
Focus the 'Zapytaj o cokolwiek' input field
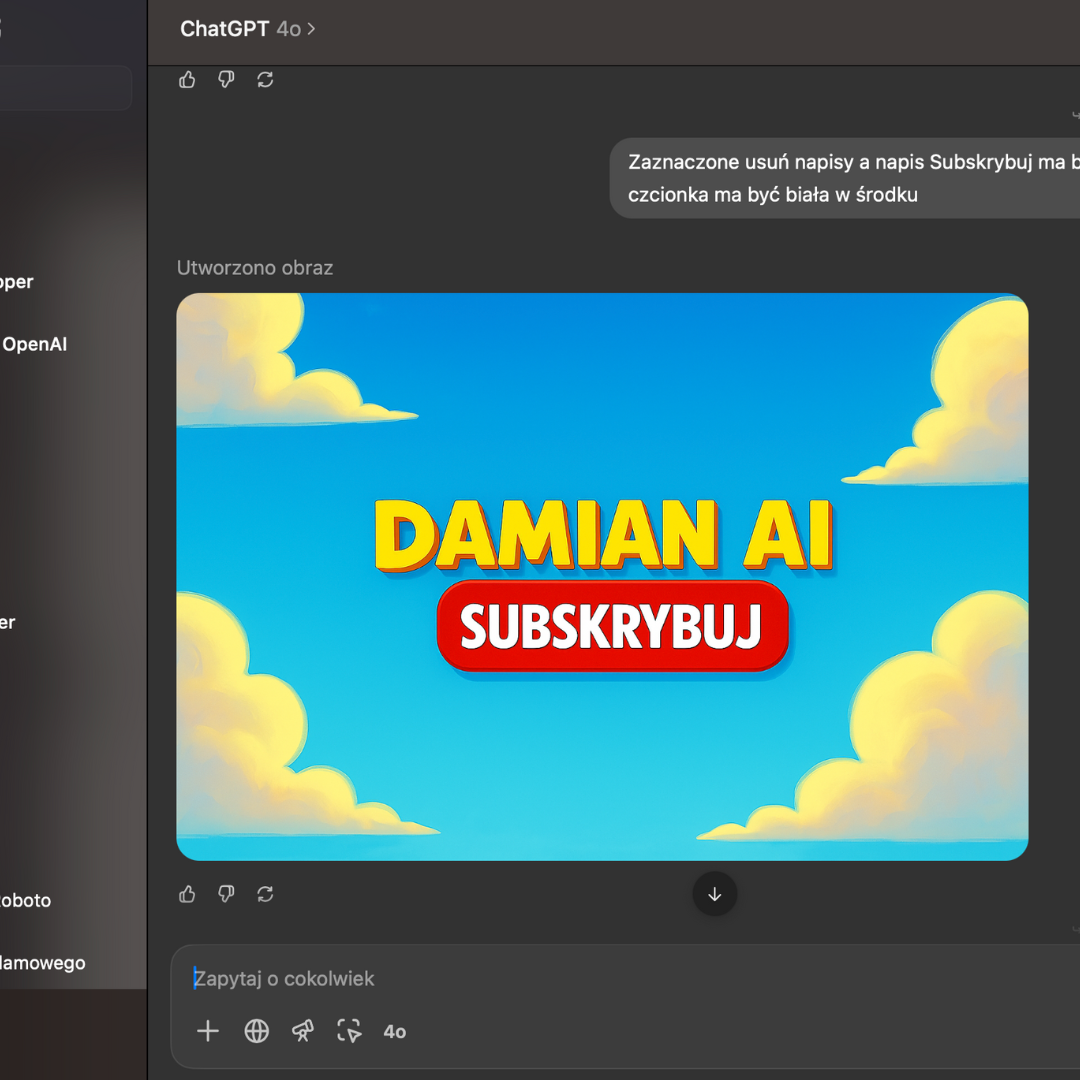(x=600, y=978)
